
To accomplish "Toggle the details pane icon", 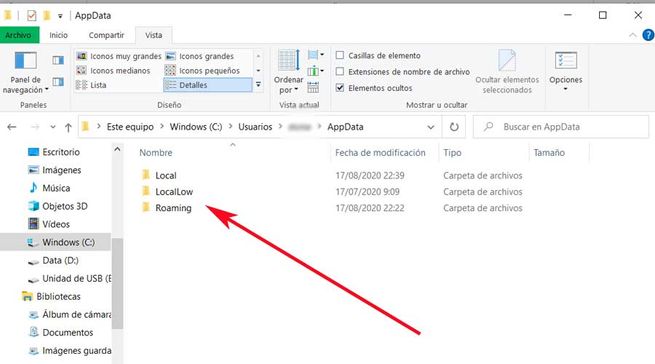I will pos(58,81).
